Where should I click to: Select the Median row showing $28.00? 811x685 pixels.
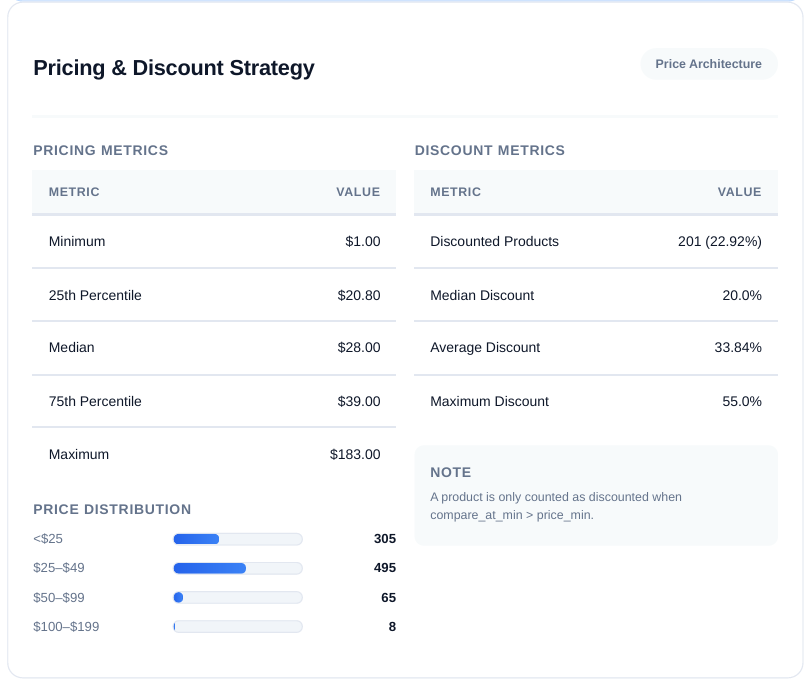pos(214,348)
